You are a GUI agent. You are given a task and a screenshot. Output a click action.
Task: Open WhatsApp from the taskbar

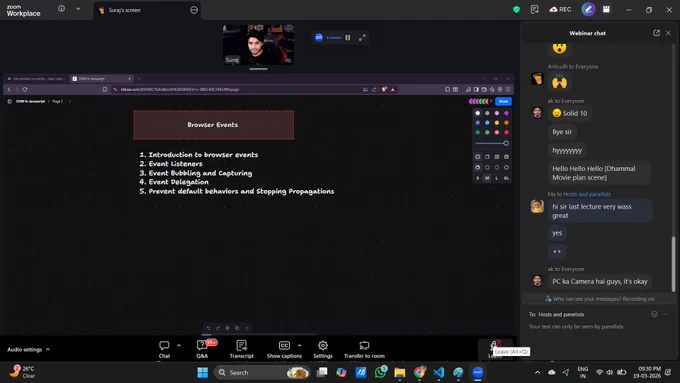(380, 372)
